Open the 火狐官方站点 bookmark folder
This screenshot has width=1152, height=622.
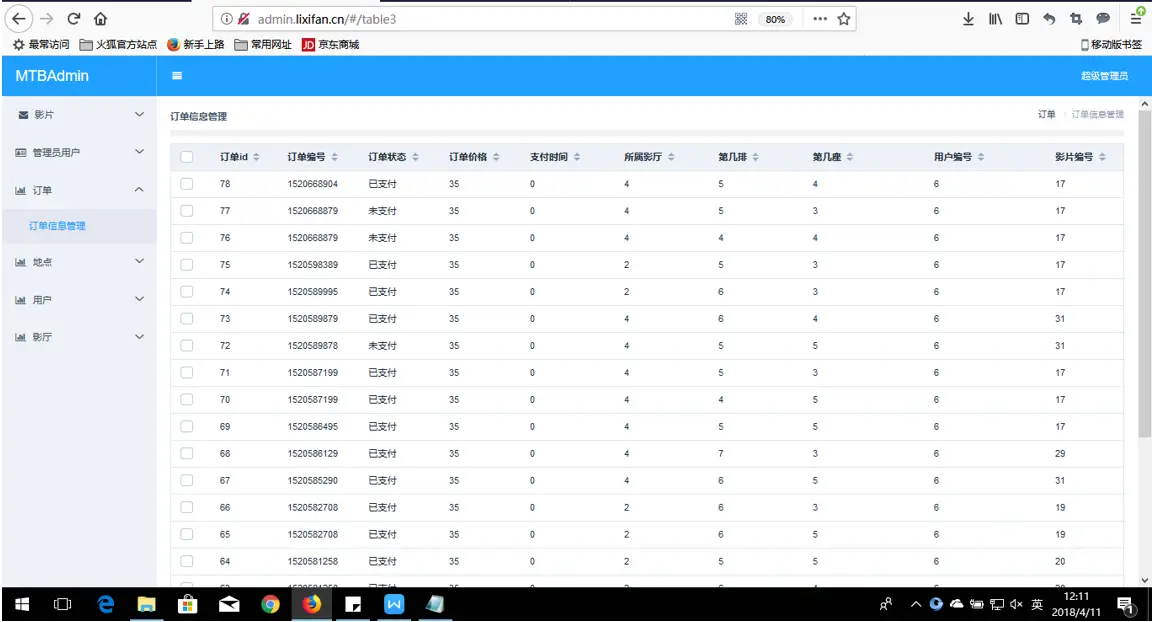click(x=118, y=44)
